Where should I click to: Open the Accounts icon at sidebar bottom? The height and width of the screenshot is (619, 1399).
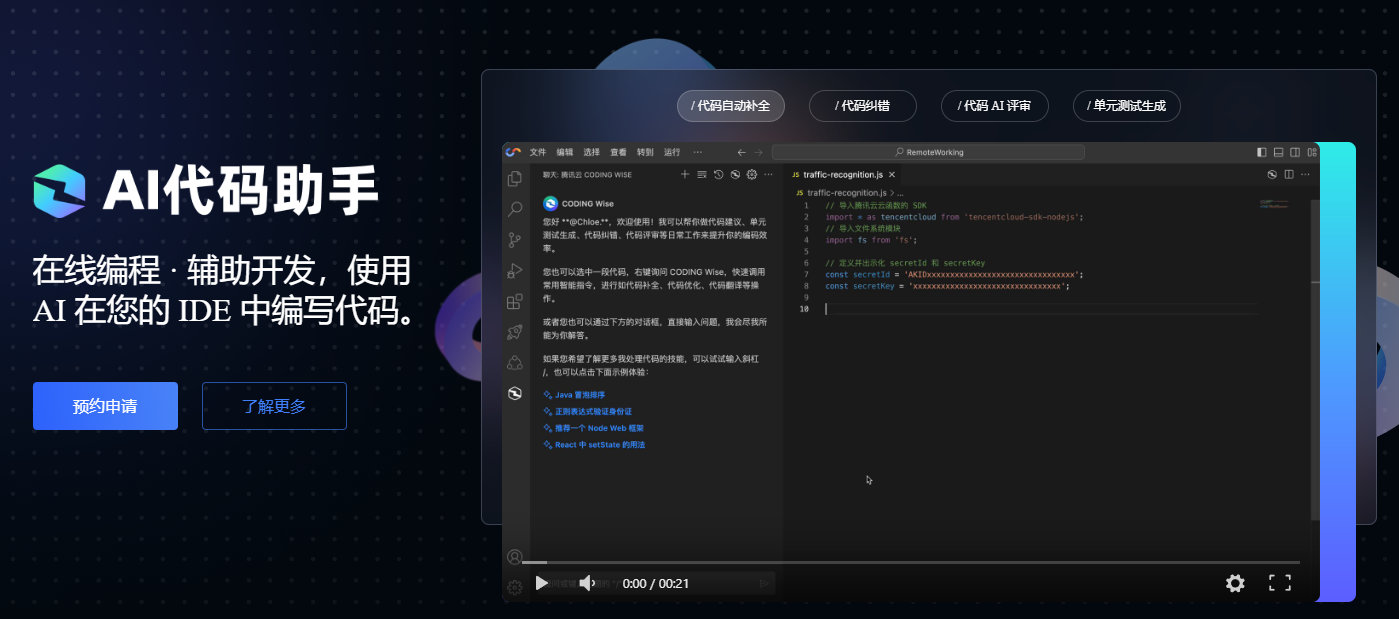(514, 557)
